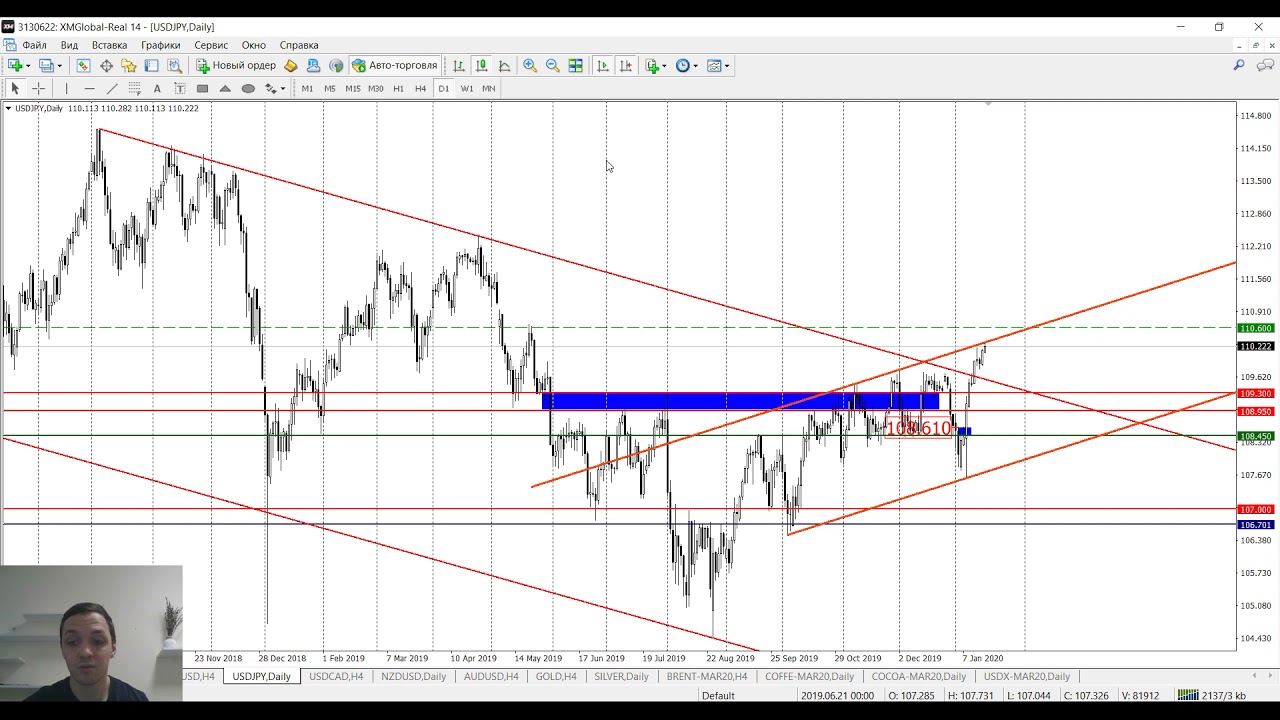Open the Графики menu

coord(160,45)
